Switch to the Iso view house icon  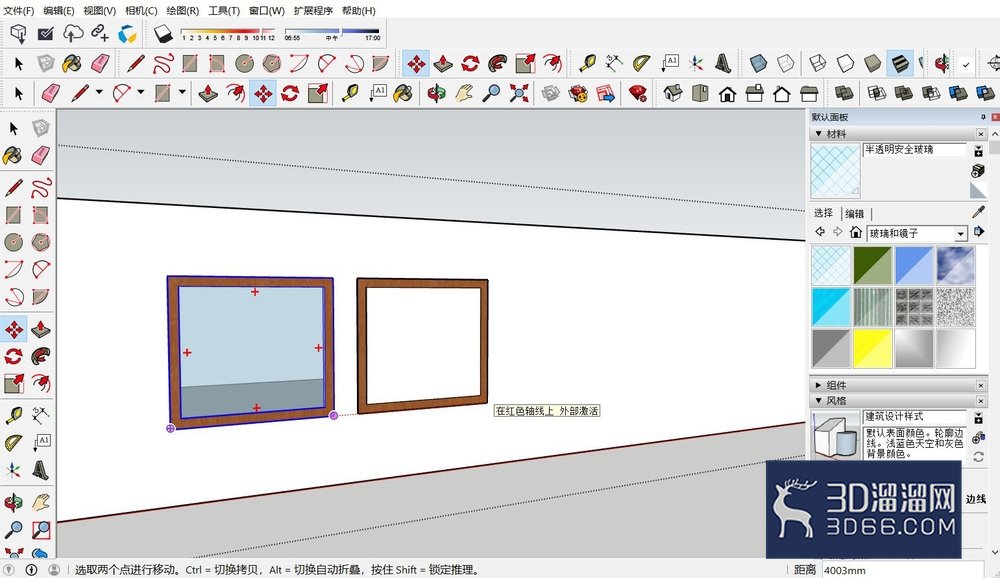[x=673, y=94]
